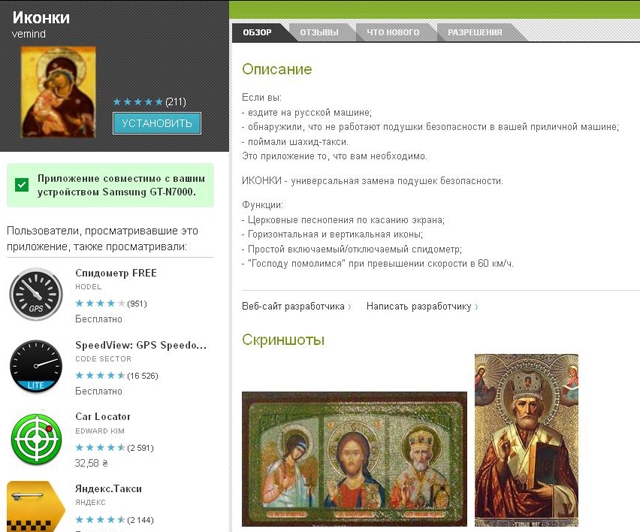The image size is (640, 532).
Task: Click the EDWARD KIM developer name
Action: pyautogui.click(x=100, y=431)
